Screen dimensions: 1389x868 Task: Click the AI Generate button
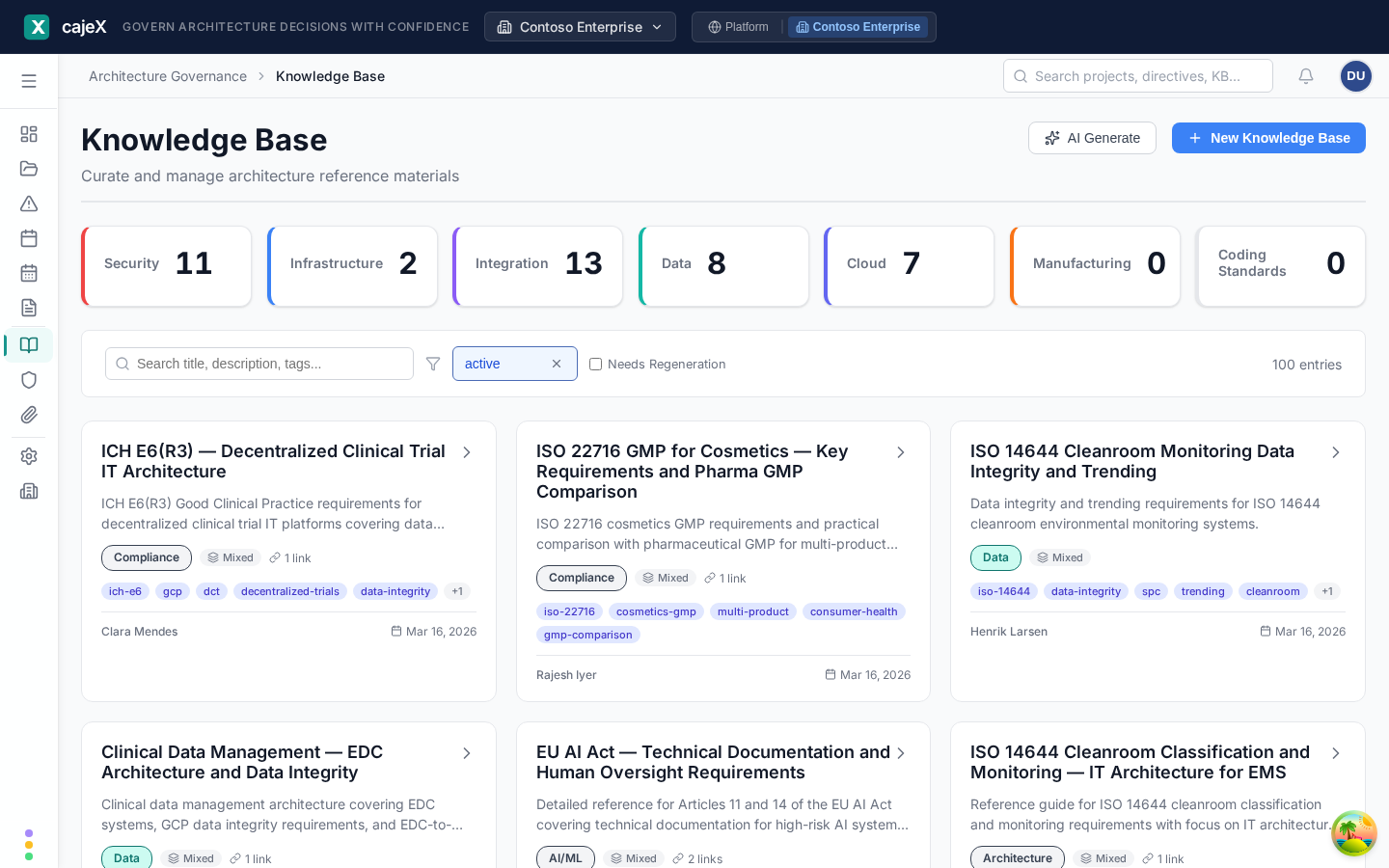click(x=1092, y=138)
